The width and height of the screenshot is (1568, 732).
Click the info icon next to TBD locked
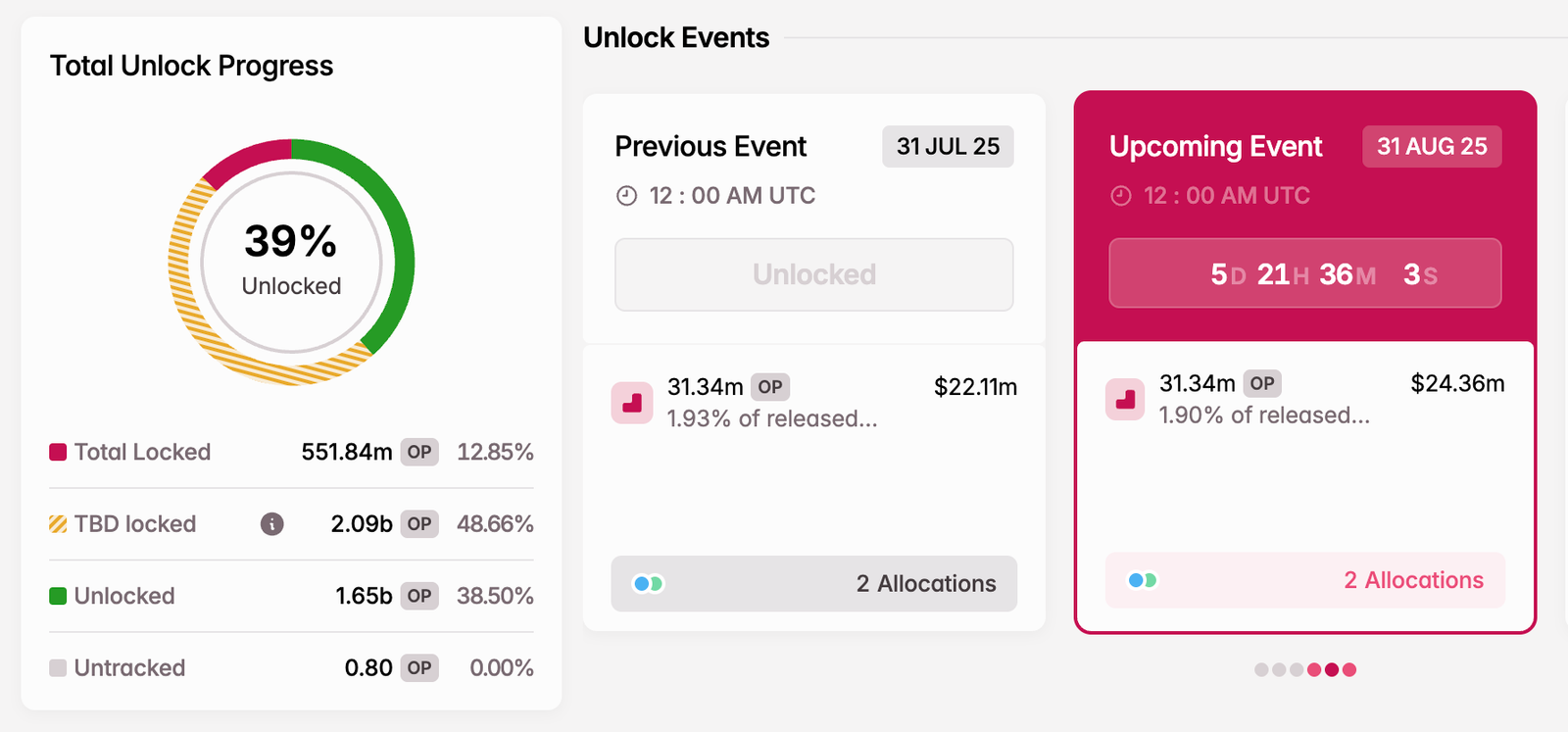pos(271,523)
